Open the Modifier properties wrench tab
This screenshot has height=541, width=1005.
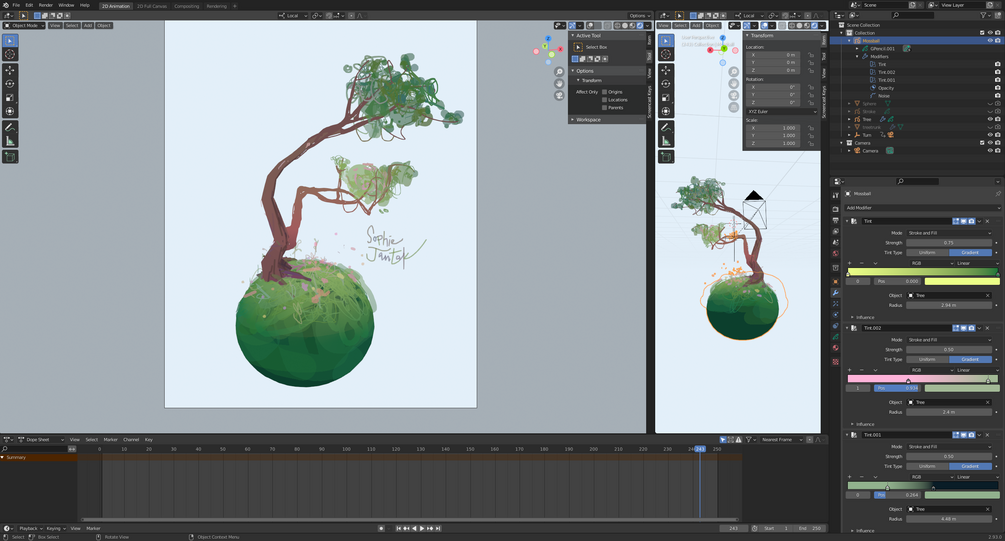pyautogui.click(x=835, y=292)
